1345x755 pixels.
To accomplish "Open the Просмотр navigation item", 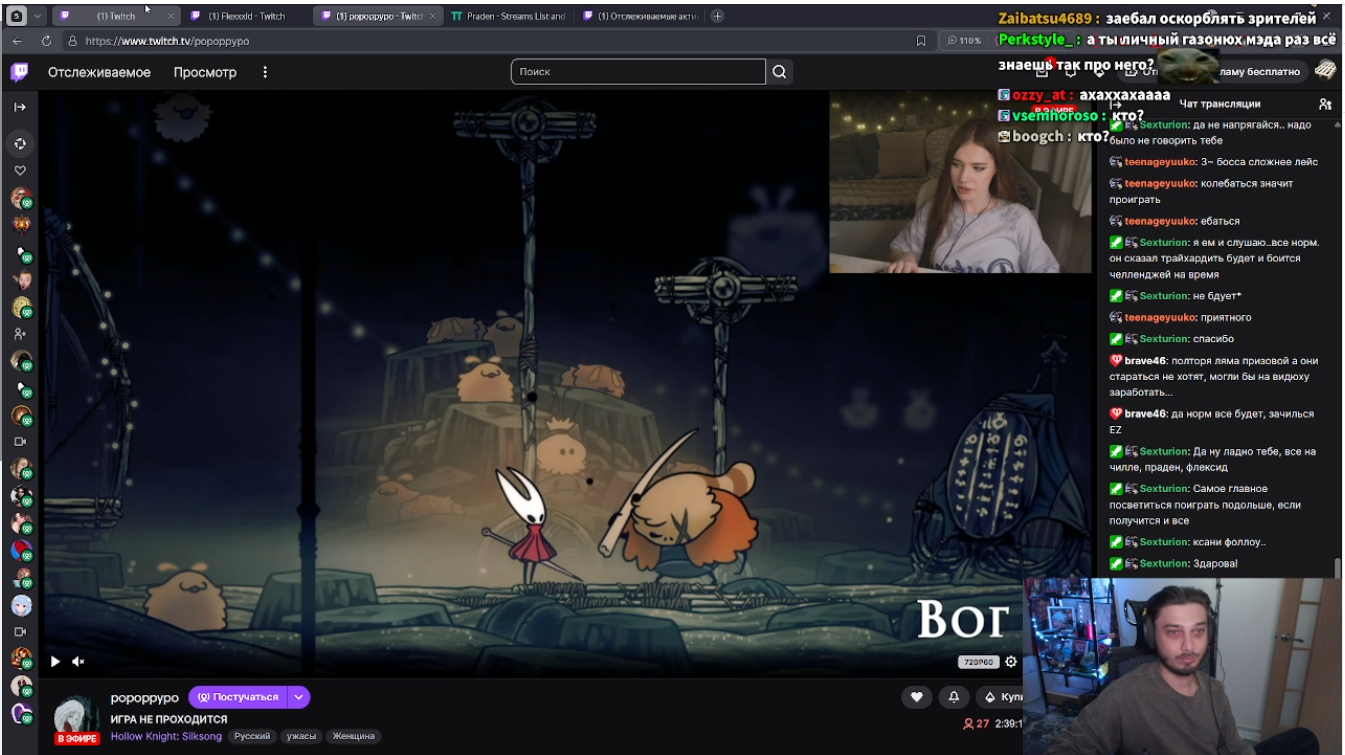I will click(205, 72).
